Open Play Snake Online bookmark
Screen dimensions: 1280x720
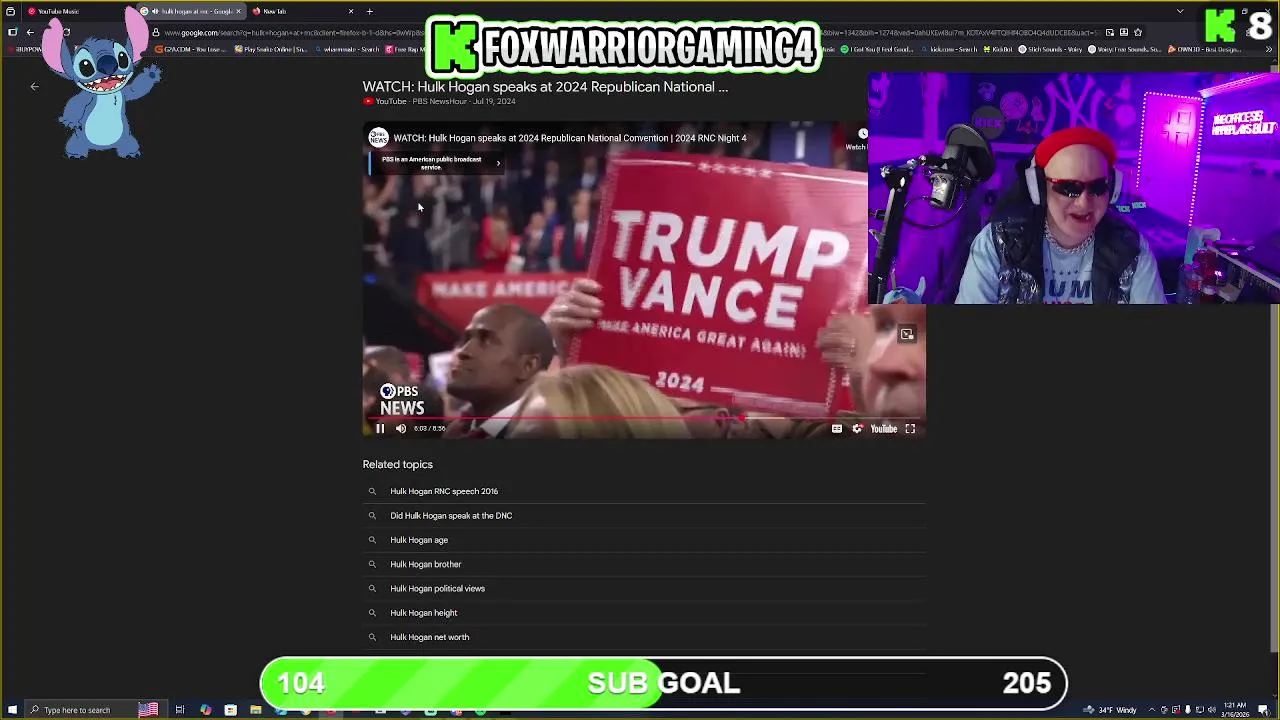click(x=270, y=49)
